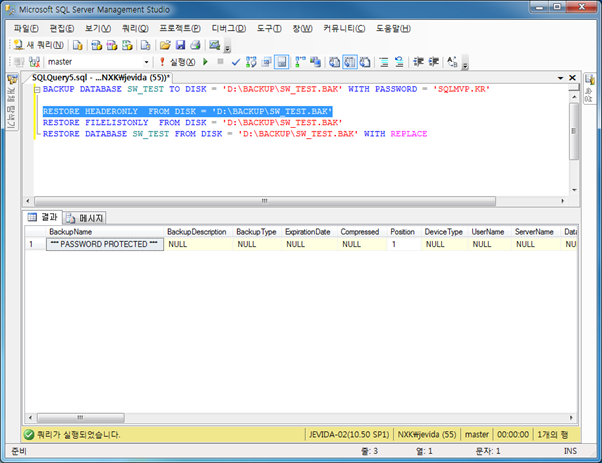The height and width of the screenshot is (463, 602).
Task: Select row 1 header in results grid
Action: tap(35, 244)
